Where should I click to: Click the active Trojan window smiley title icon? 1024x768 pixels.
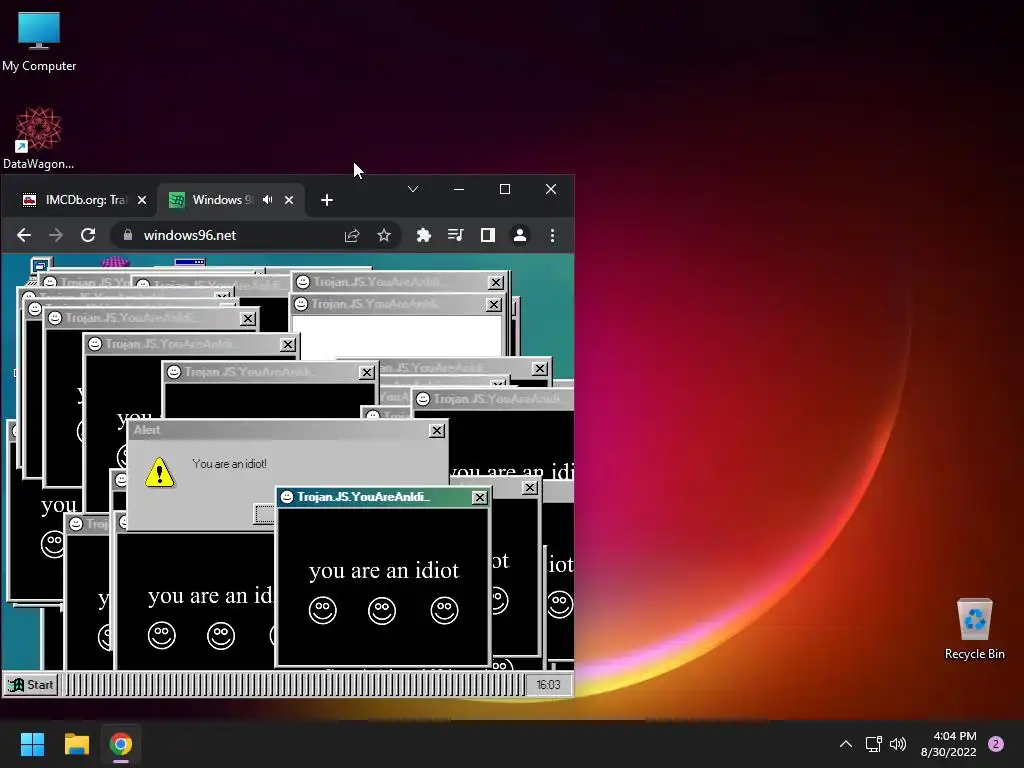click(287, 497)
